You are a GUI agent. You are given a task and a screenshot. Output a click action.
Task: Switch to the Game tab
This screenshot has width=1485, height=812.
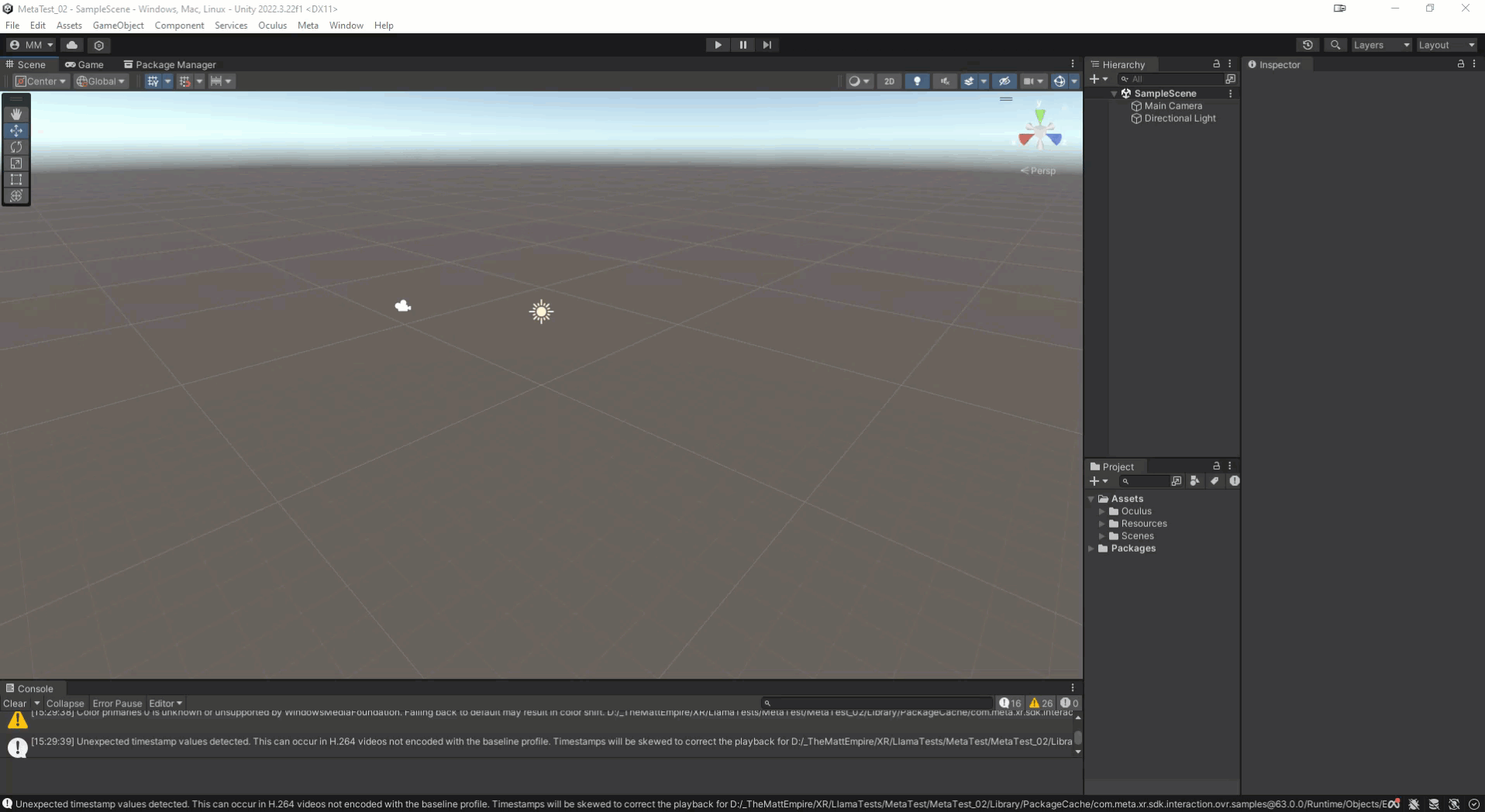click(x=84, y=64)
